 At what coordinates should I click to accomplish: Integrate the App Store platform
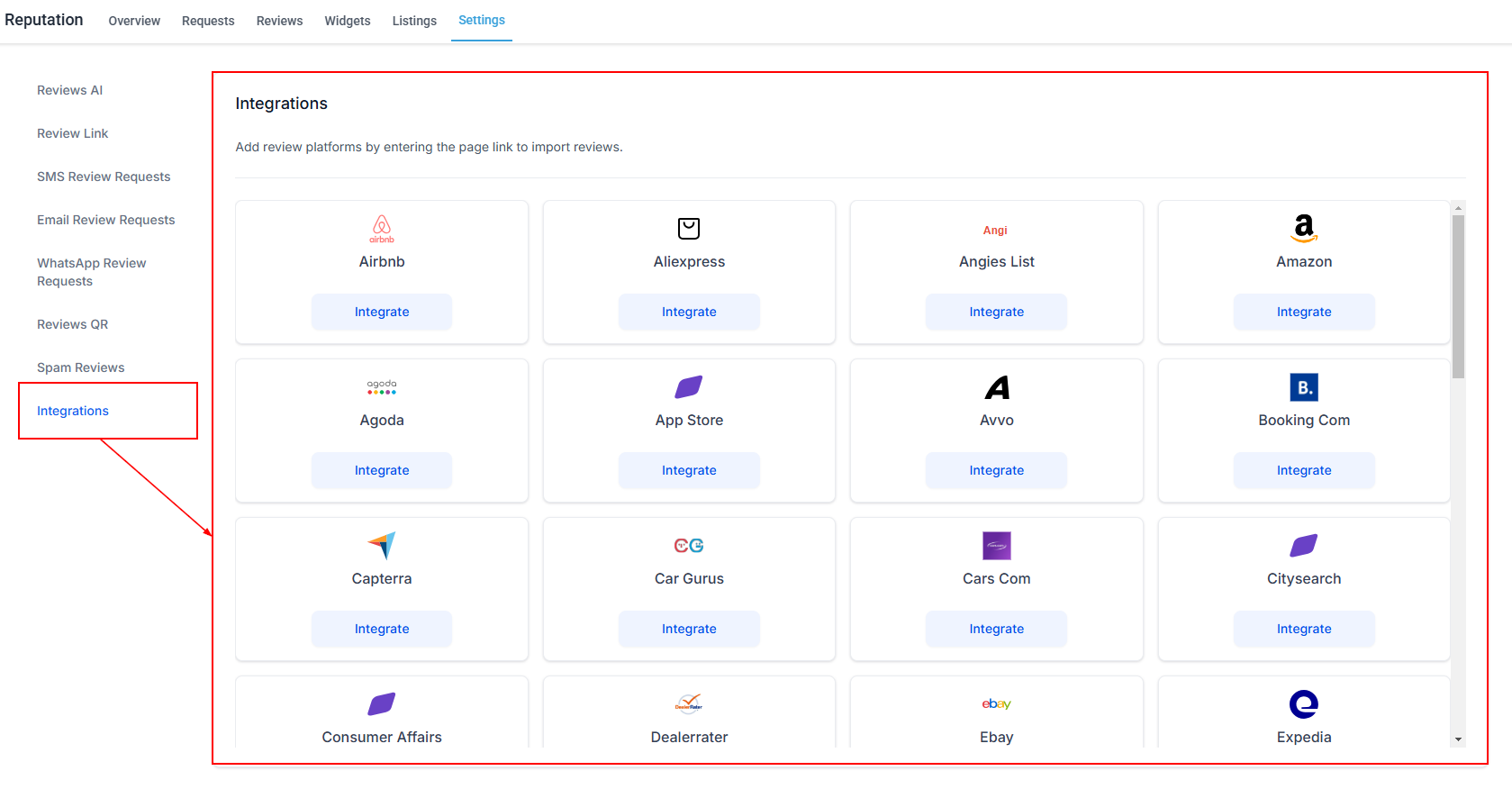[x=689, y=470]
